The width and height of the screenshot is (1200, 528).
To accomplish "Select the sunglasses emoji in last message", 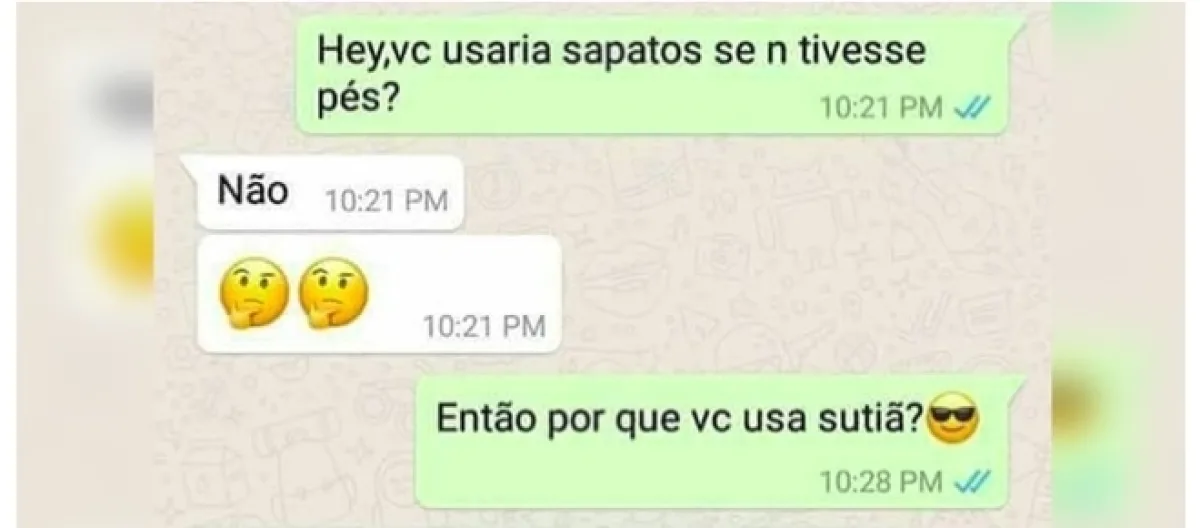I will pyautogui.click(x=953, y=418).
